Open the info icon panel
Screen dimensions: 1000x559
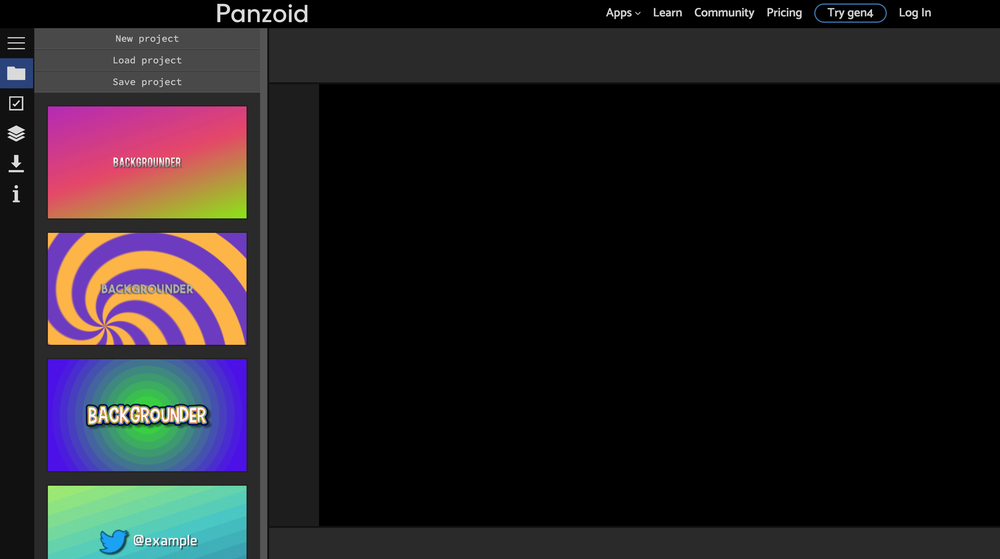click(x=16, y=194)
